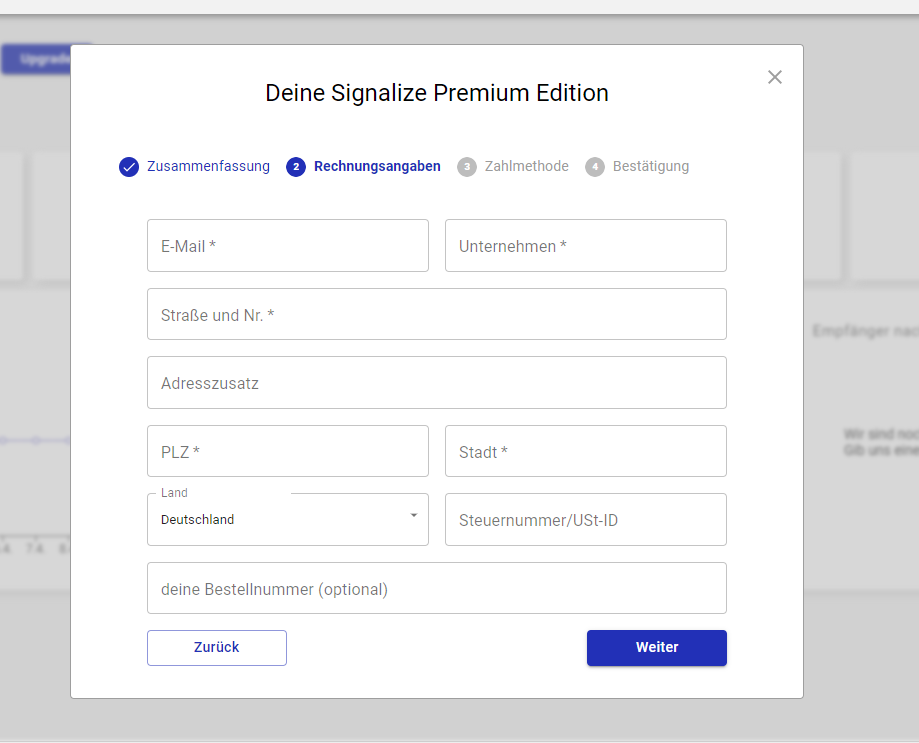Image resolution: width=919 pixels, height=743 pixels.
Task: Click the Zusammenfassung checkmark icon
Action: (129, 167)
